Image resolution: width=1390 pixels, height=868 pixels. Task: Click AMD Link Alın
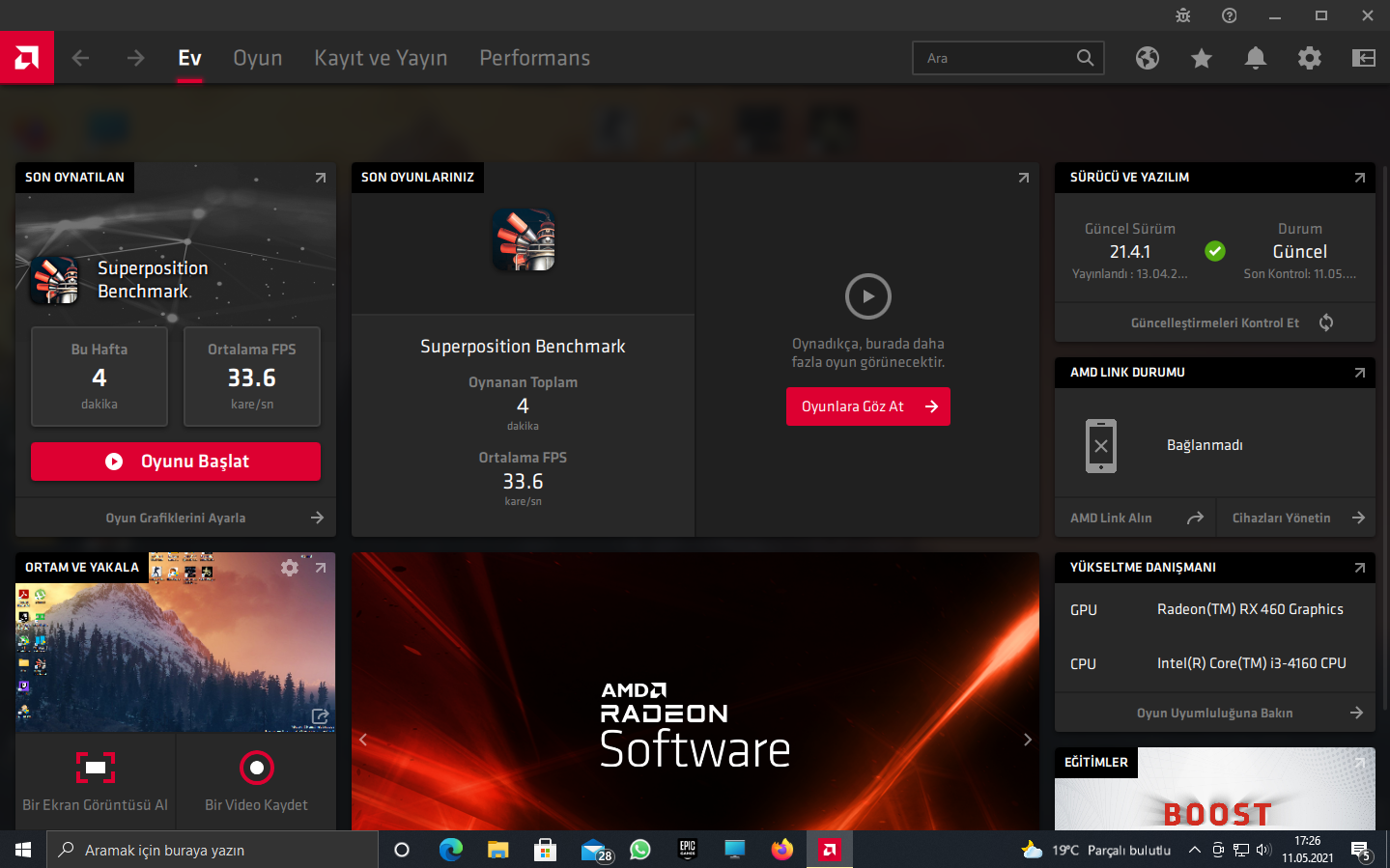click(1135, 518)
